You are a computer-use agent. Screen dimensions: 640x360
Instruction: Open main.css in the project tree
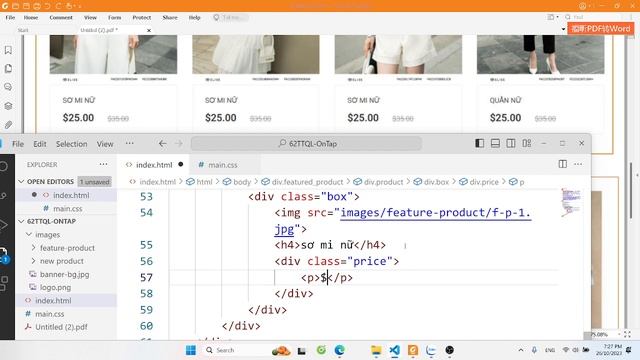click(x=49, y=314)
